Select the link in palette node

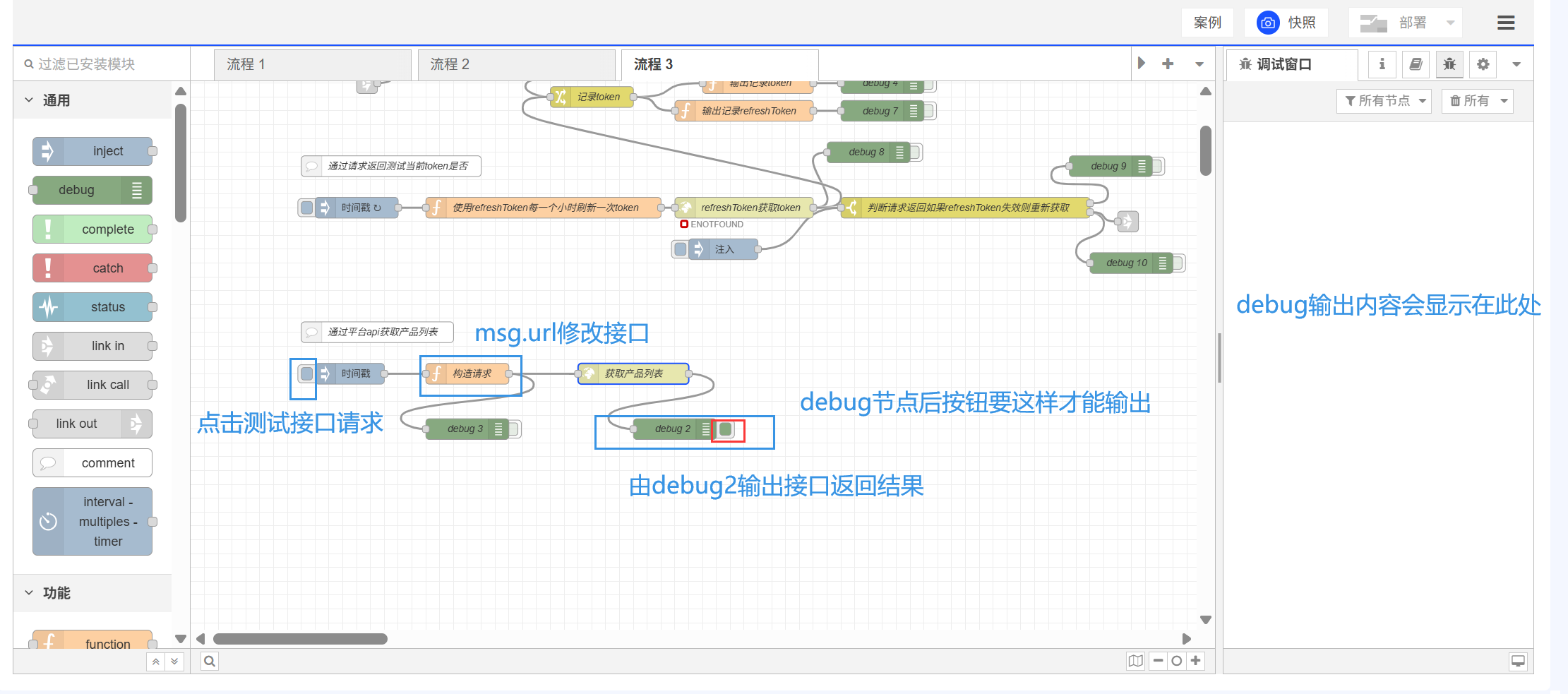pyautogui.click(x=92, y=346)
